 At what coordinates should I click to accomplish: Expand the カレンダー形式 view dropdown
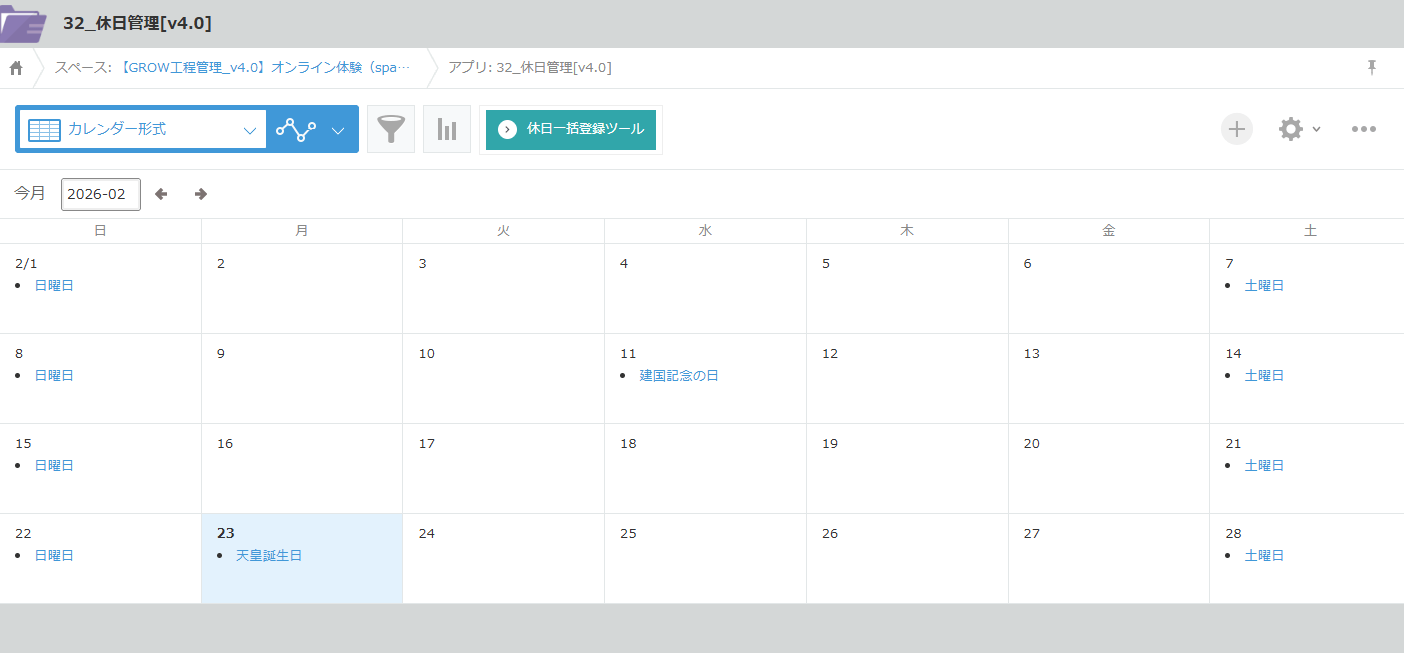tap(250, 130)
